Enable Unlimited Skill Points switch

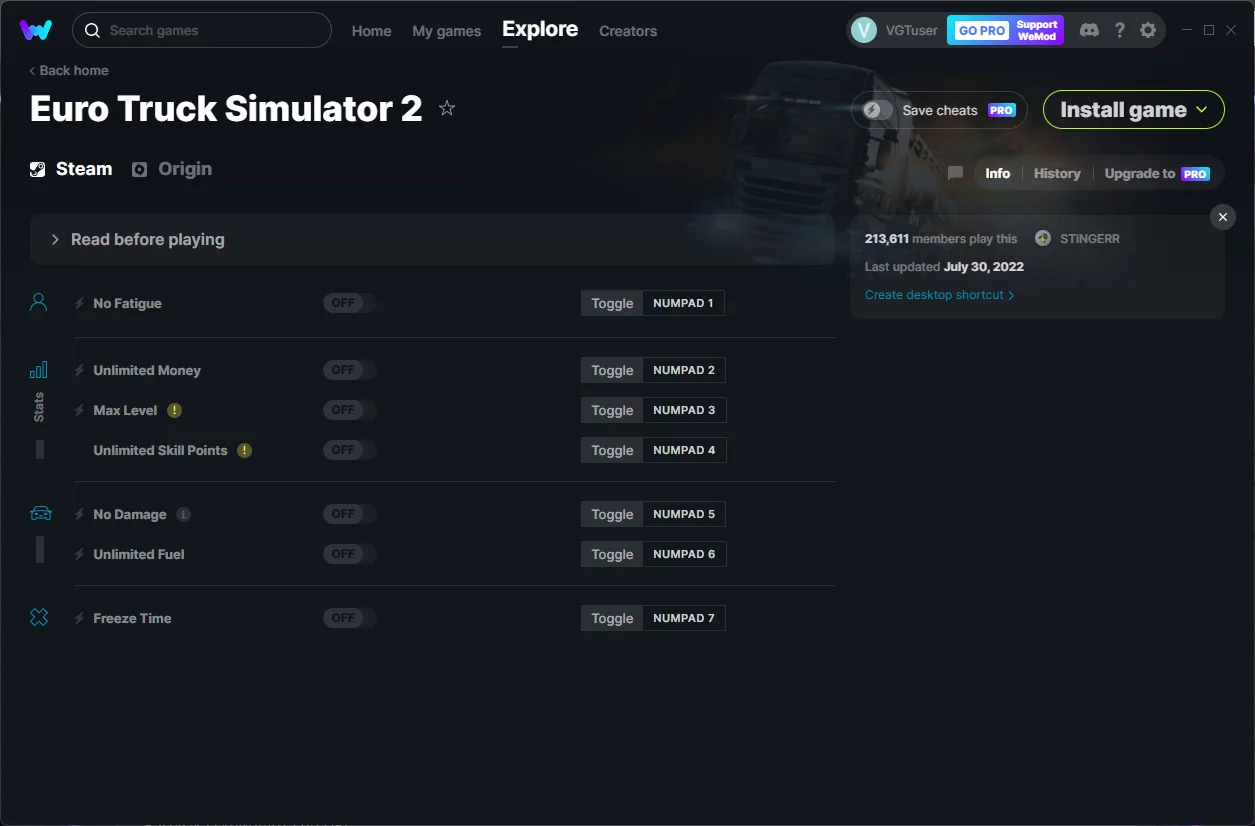point(350,450)
